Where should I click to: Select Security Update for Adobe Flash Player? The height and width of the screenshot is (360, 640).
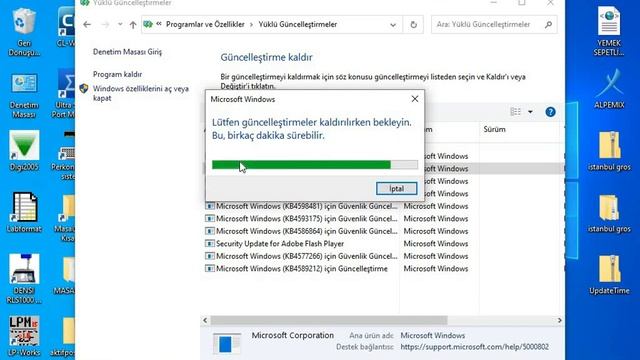pyautogui.click(x=280, y=244)
